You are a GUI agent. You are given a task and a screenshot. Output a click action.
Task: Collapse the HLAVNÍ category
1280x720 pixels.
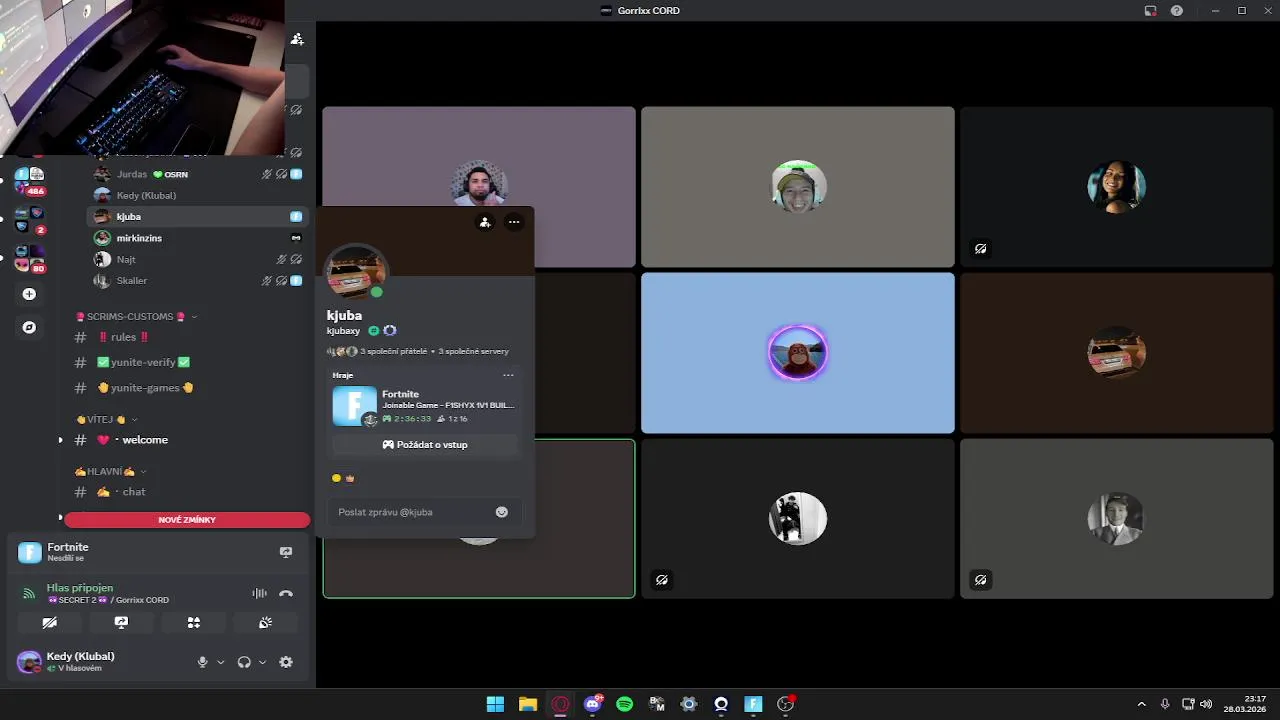(x=110, y=471)
